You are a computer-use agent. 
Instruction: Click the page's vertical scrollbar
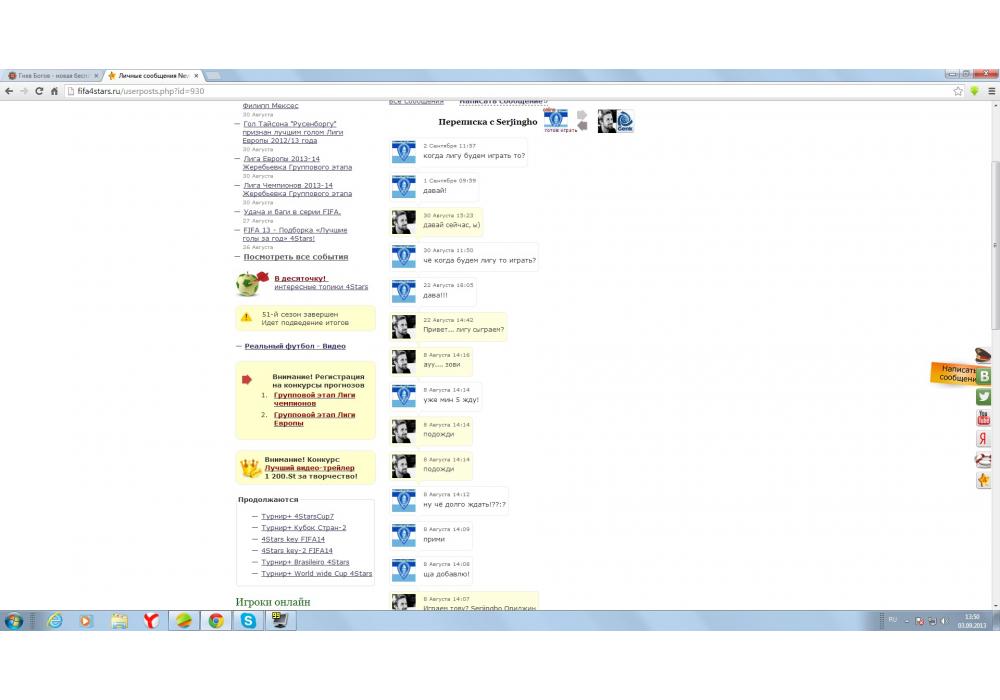tap(994, 250)
